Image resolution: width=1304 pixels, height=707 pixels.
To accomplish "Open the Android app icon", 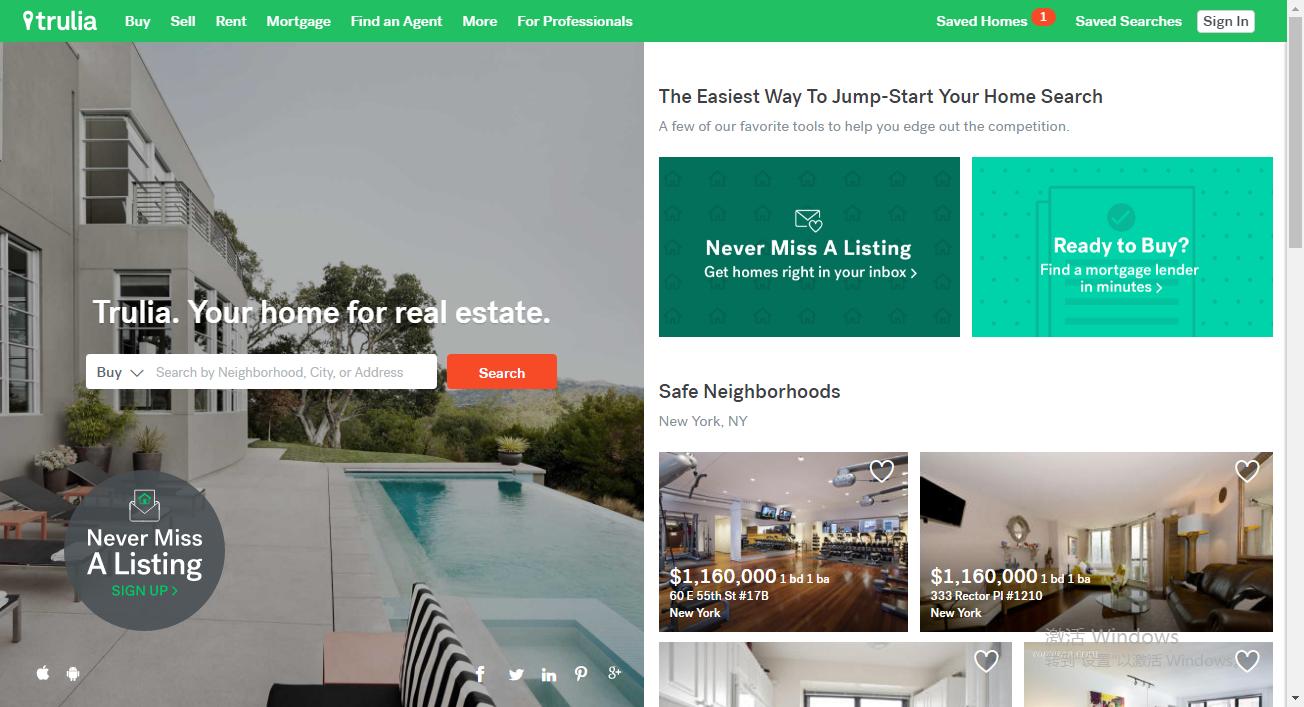I will pyautogui.click(x=73, y=673).
